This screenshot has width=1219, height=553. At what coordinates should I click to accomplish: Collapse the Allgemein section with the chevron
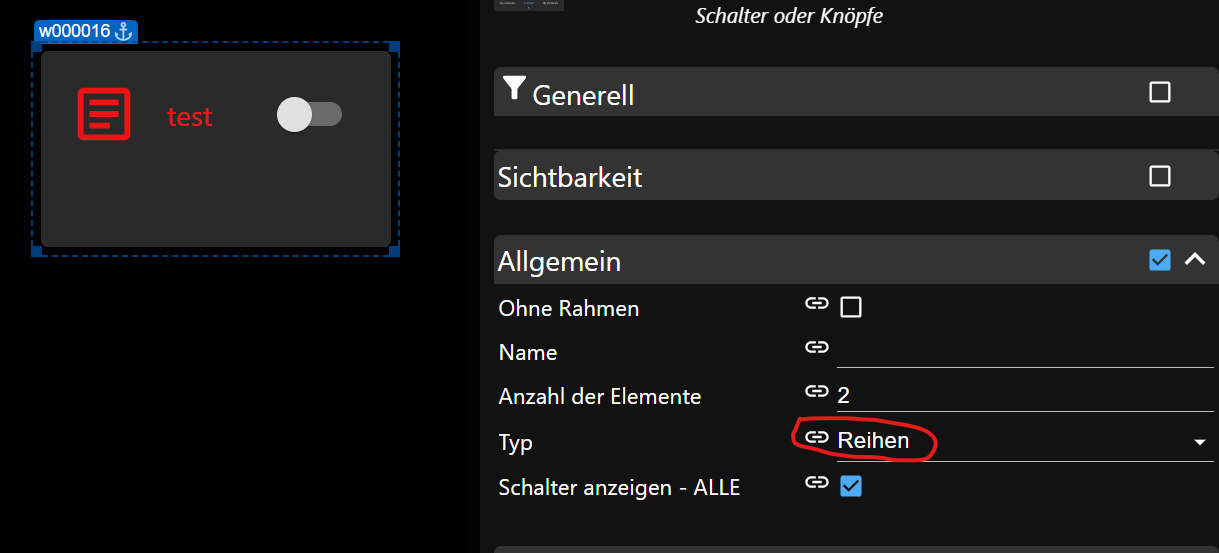pos(1194,259)
